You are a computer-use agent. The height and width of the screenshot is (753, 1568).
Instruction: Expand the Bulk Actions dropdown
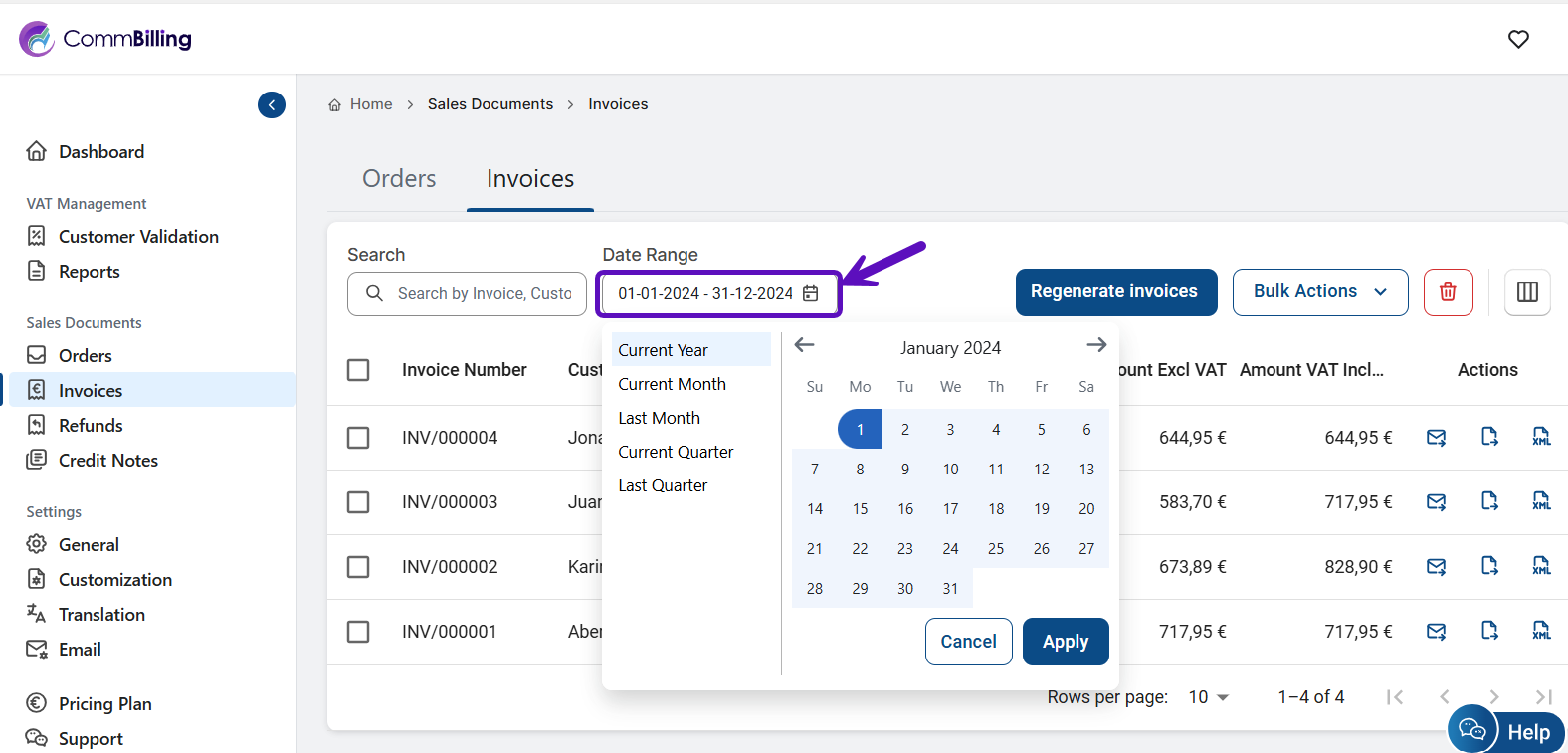point(1319,292)
